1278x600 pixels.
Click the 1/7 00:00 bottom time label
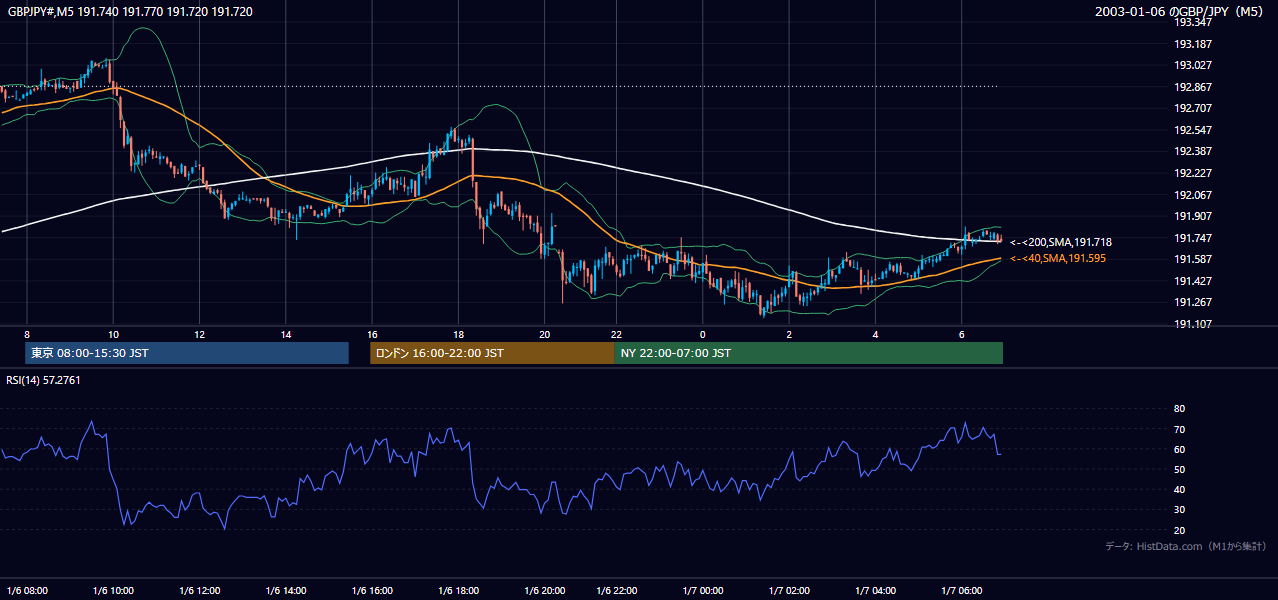(702, 590)
